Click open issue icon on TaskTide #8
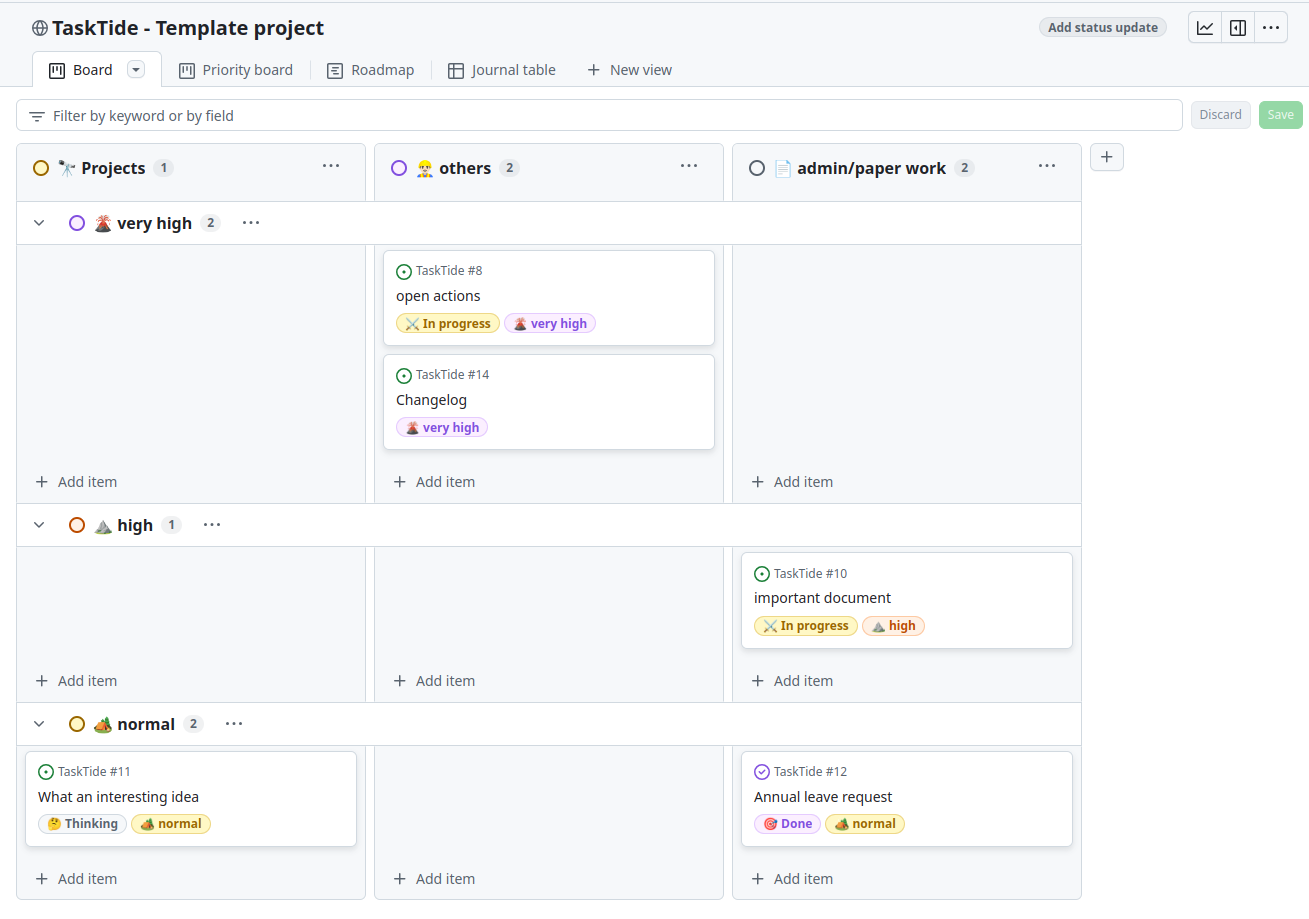1309x919 pixels. [x=404, y=271]
